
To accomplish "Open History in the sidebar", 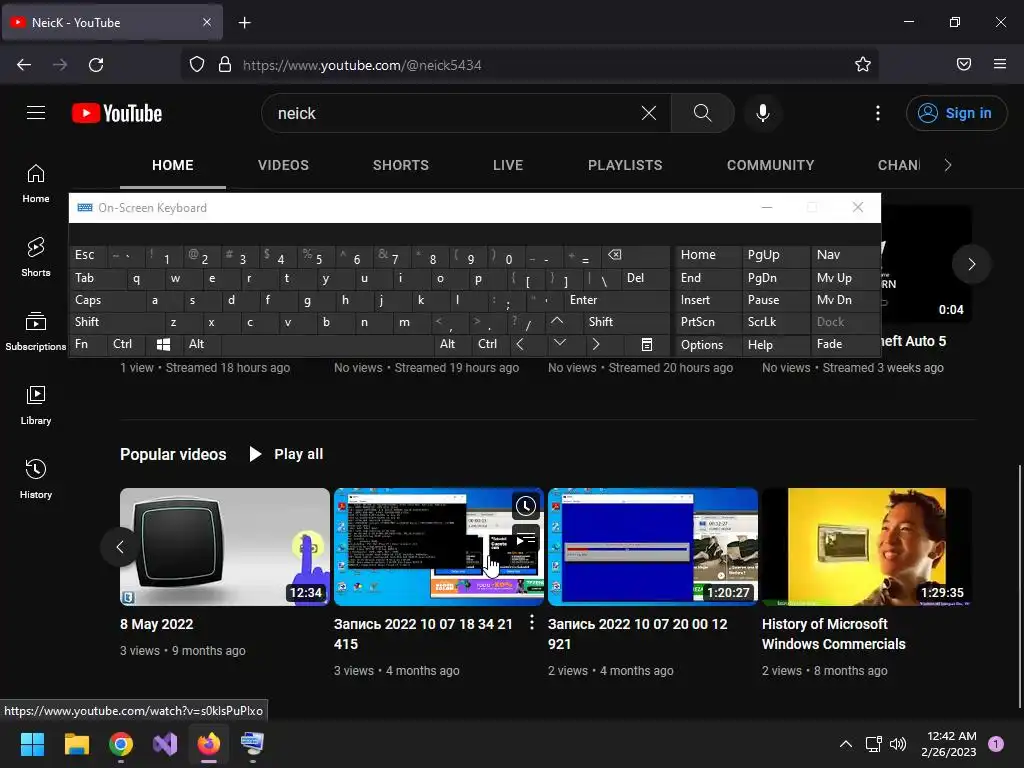I will pos(36,479).
